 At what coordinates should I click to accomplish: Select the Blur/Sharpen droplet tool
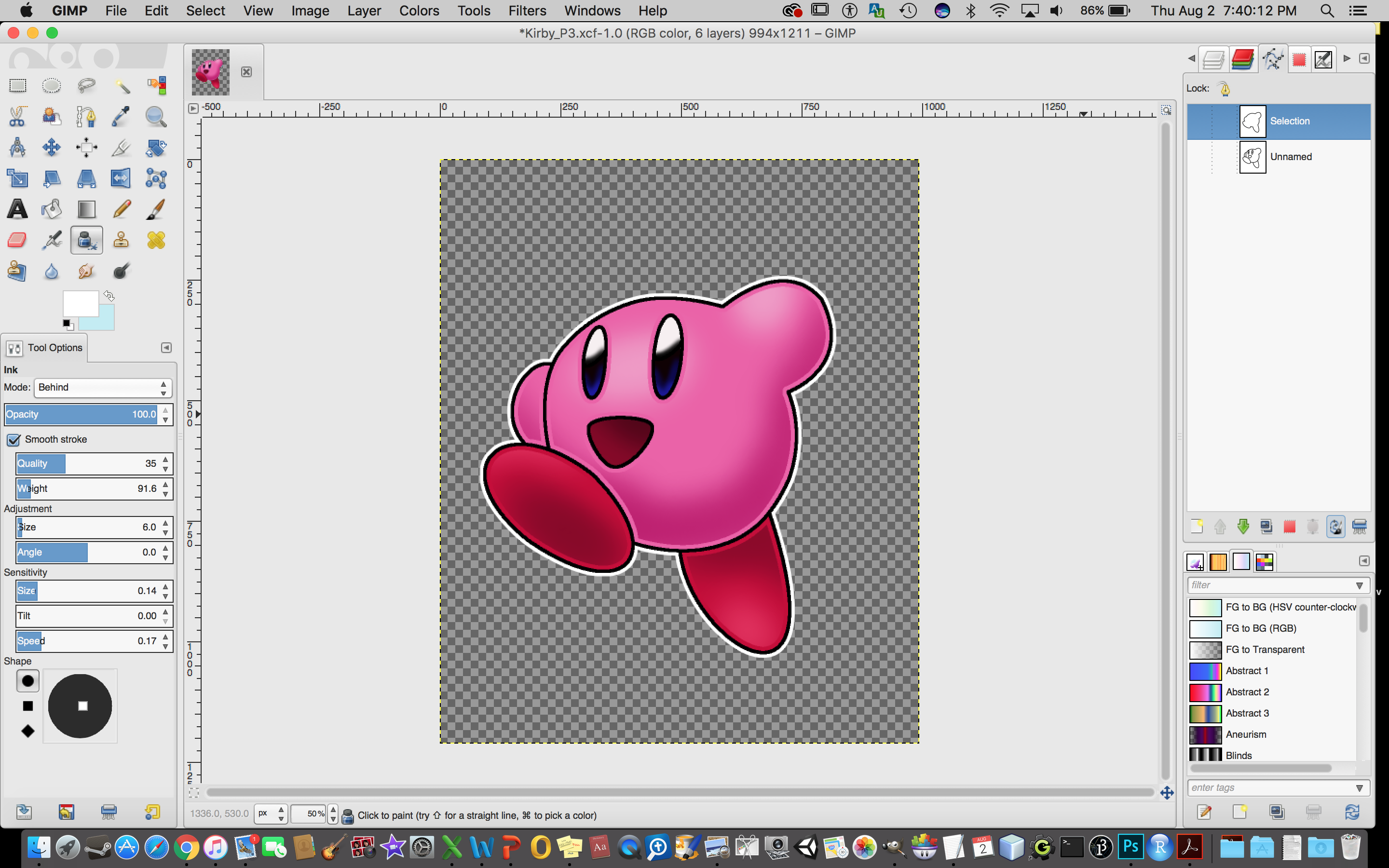click(52, 271)
